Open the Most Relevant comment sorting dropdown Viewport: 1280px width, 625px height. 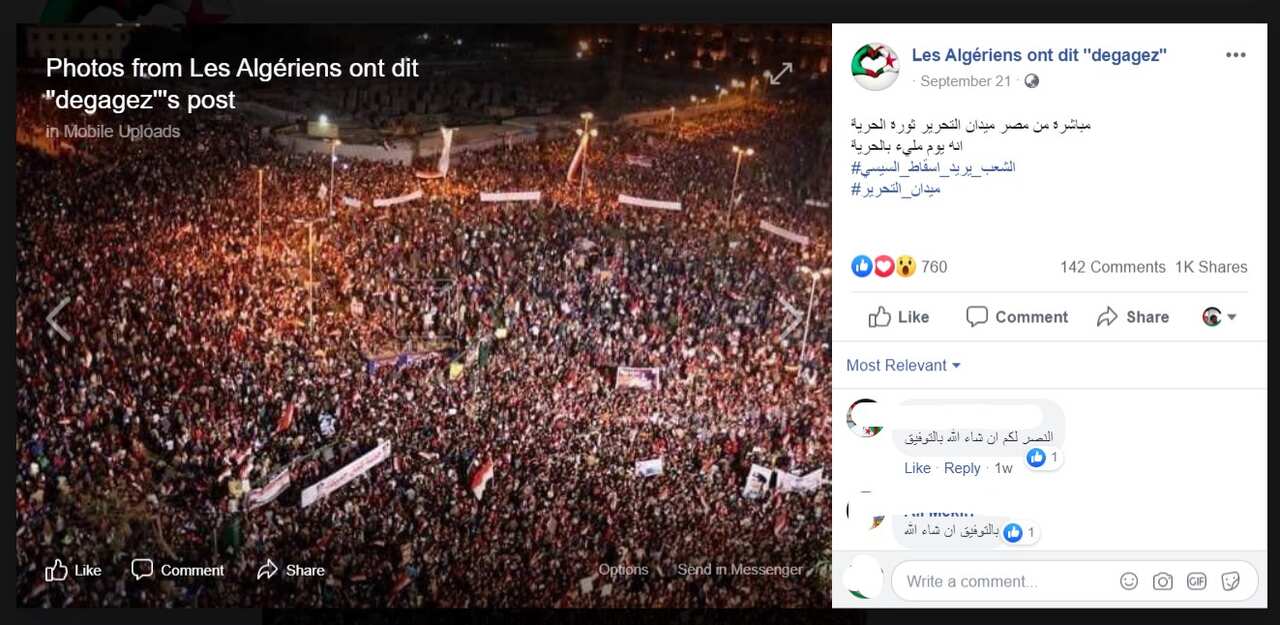(903, 365)
